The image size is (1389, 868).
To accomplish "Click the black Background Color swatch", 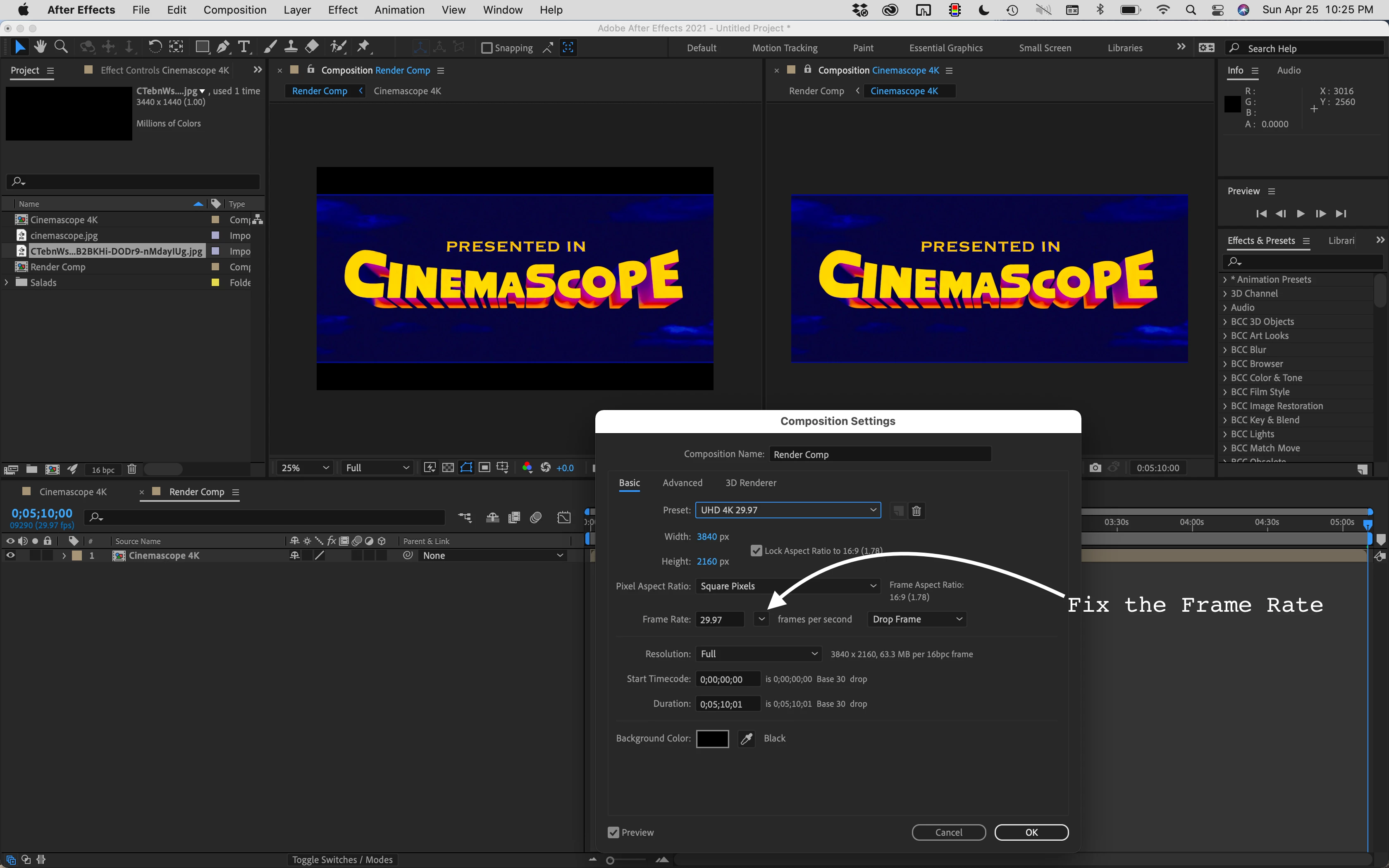I will coord(712,739).
